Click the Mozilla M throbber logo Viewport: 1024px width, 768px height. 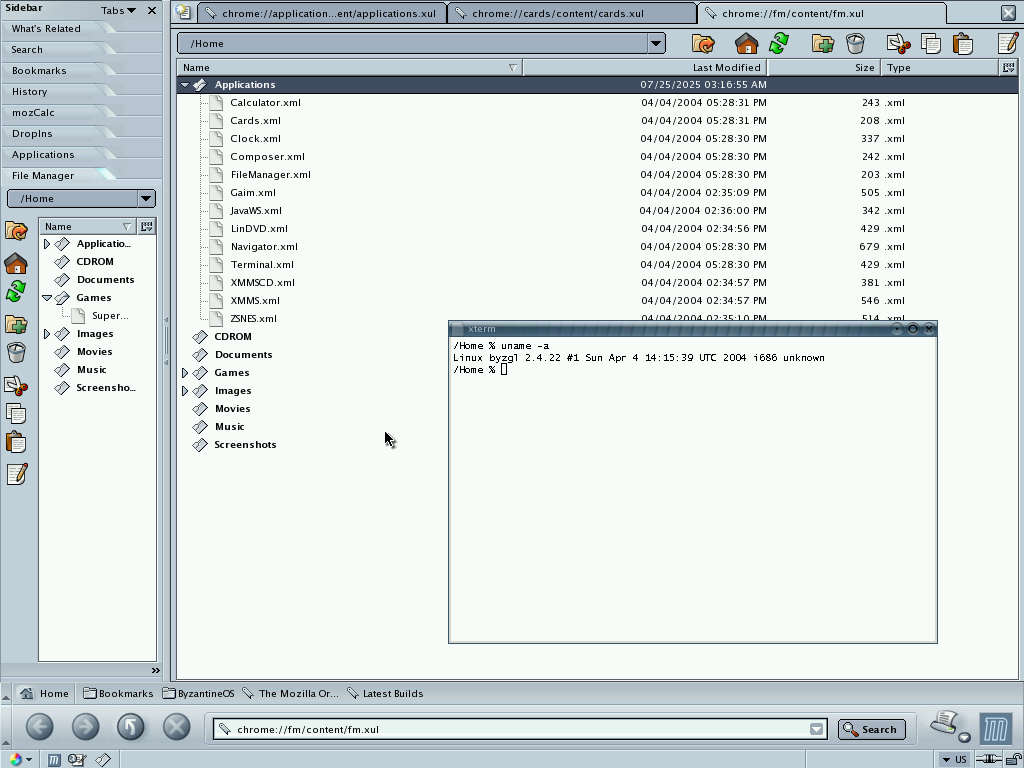[996, 729]
